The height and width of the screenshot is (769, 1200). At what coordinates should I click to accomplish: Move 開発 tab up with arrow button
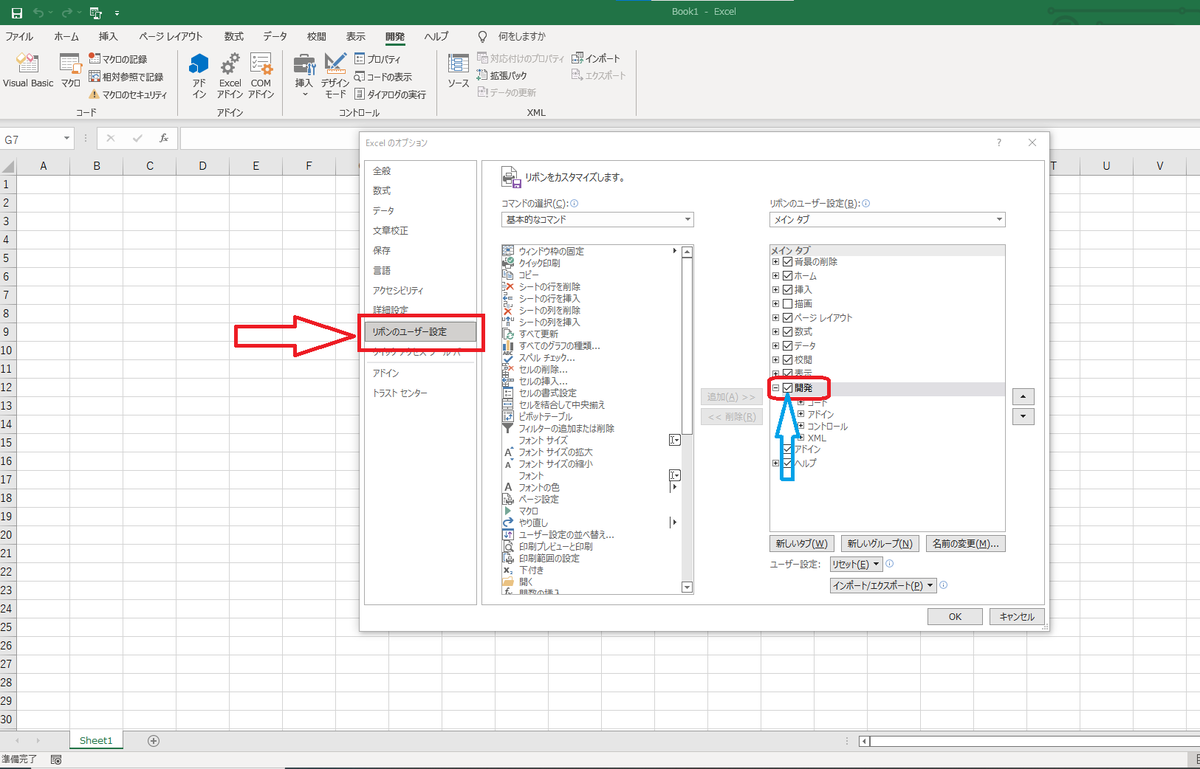[x=1023, y=397]
